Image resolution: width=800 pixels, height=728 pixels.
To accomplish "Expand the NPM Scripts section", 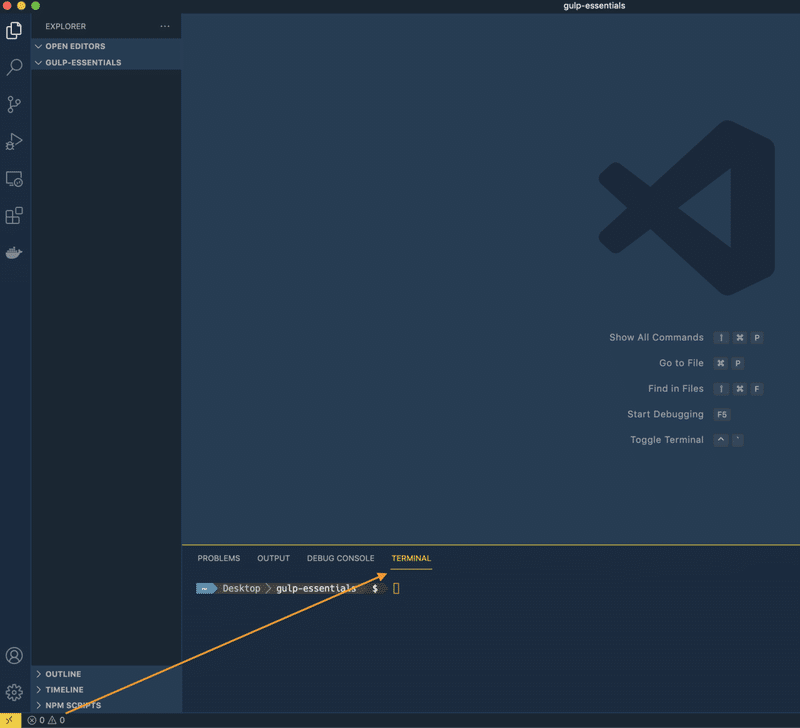I will click(x=106, y=706).
